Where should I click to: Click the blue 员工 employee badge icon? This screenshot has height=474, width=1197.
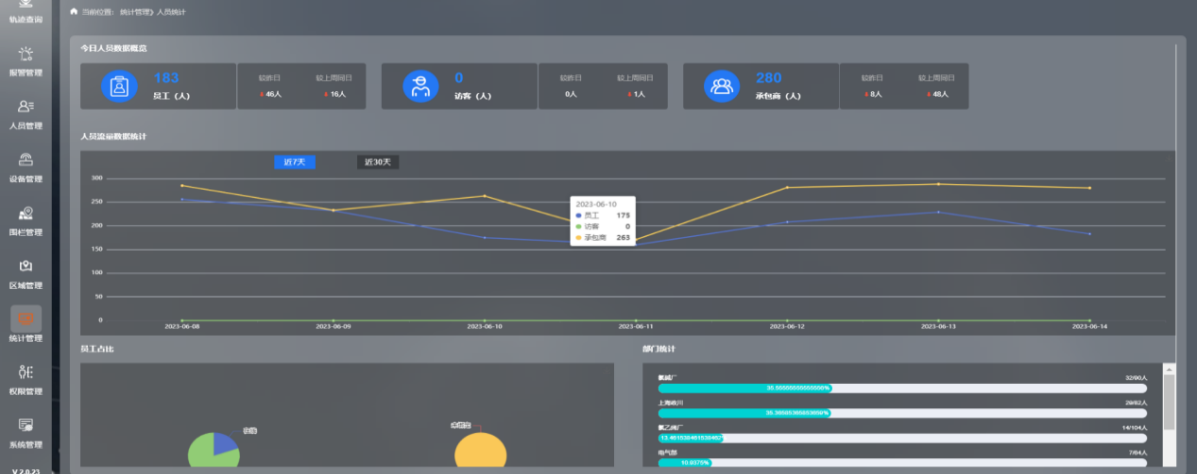click(x=120, y=86)
